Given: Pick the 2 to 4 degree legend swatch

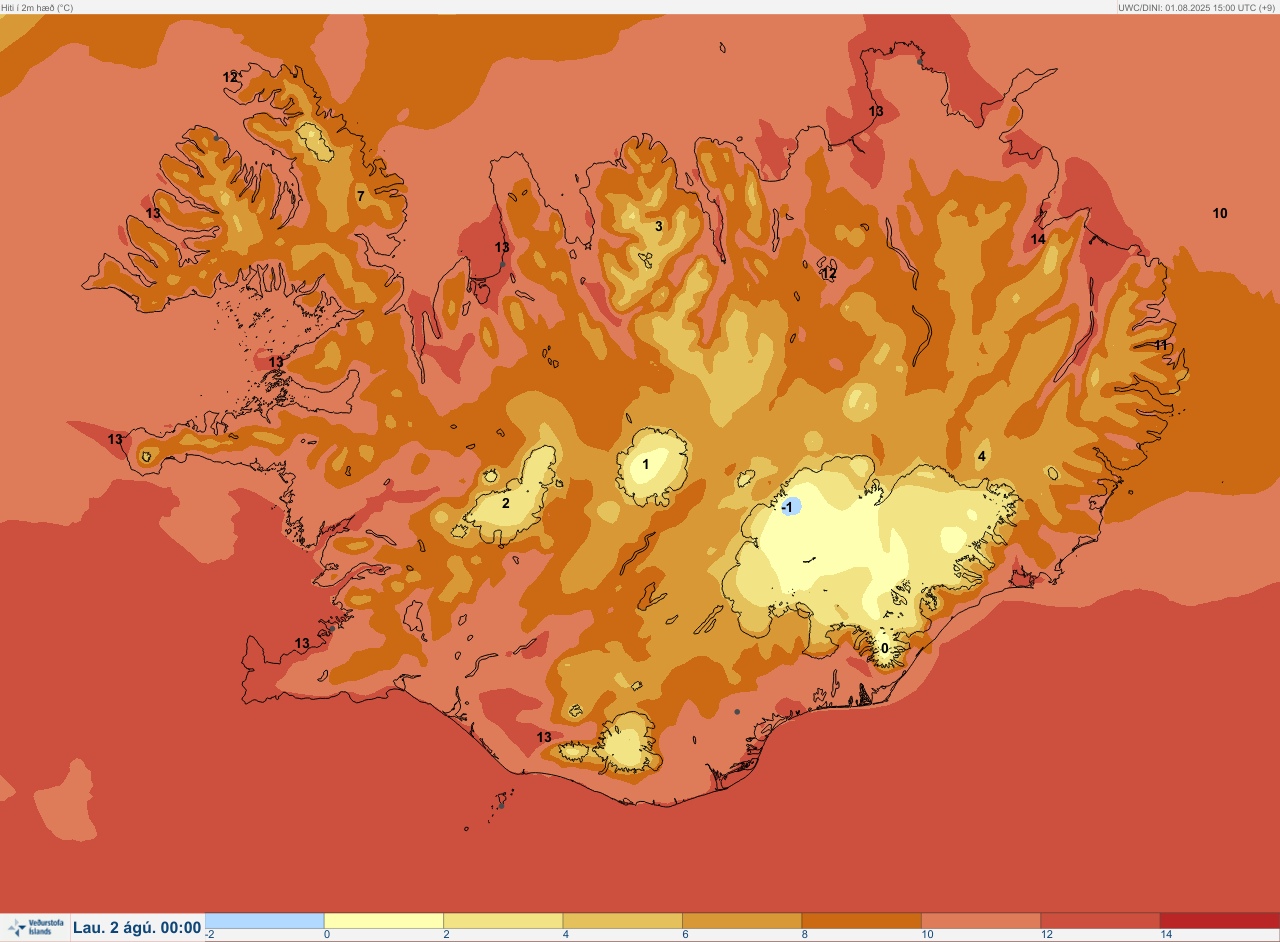Looking at the screenshot, I should (503, 920).
